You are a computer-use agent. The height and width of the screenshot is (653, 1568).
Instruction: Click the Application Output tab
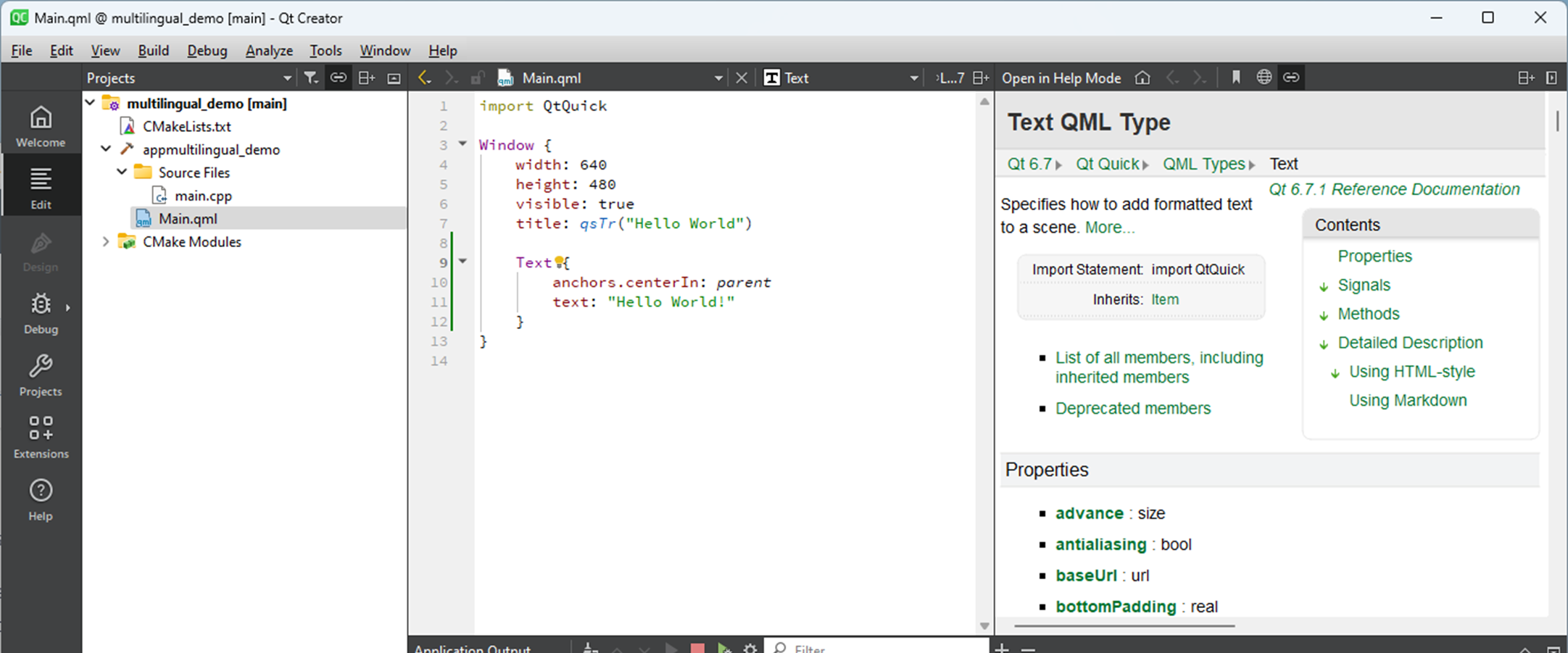click(x=473, y=647)
